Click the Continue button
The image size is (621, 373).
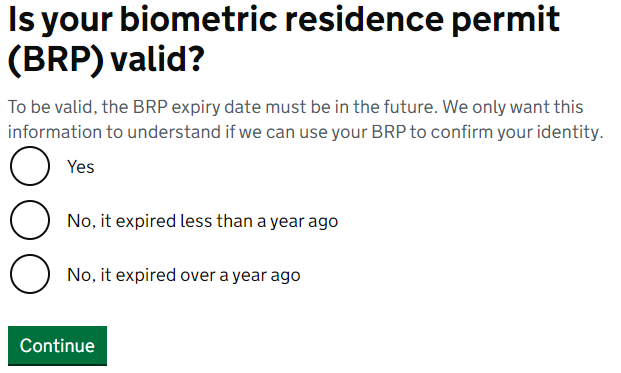(57, 345)
